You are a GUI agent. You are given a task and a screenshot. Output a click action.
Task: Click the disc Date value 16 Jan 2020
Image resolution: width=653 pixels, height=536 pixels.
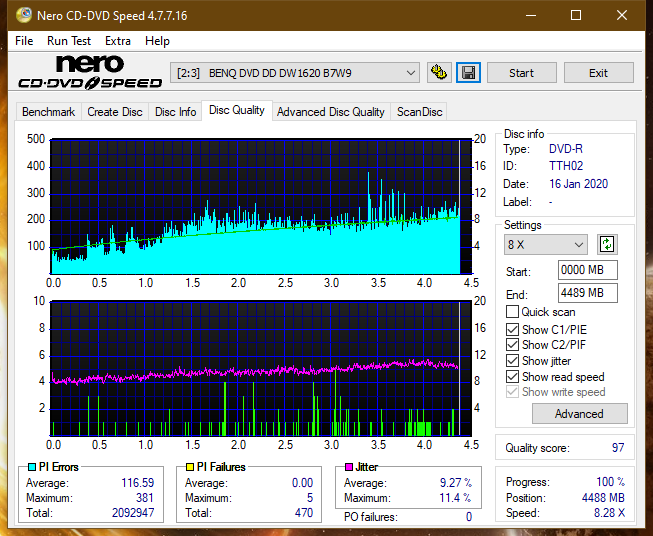(x=578, y=184)
